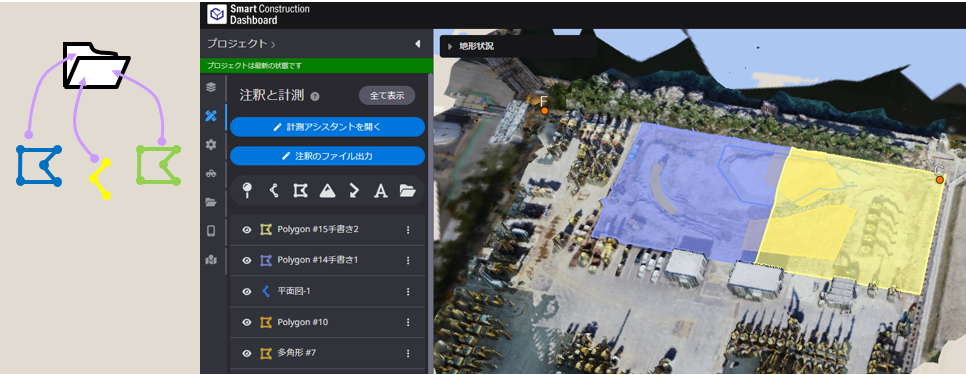
Task: Hide Polygon #15手書き2 with eye icon
Action: 247,230
